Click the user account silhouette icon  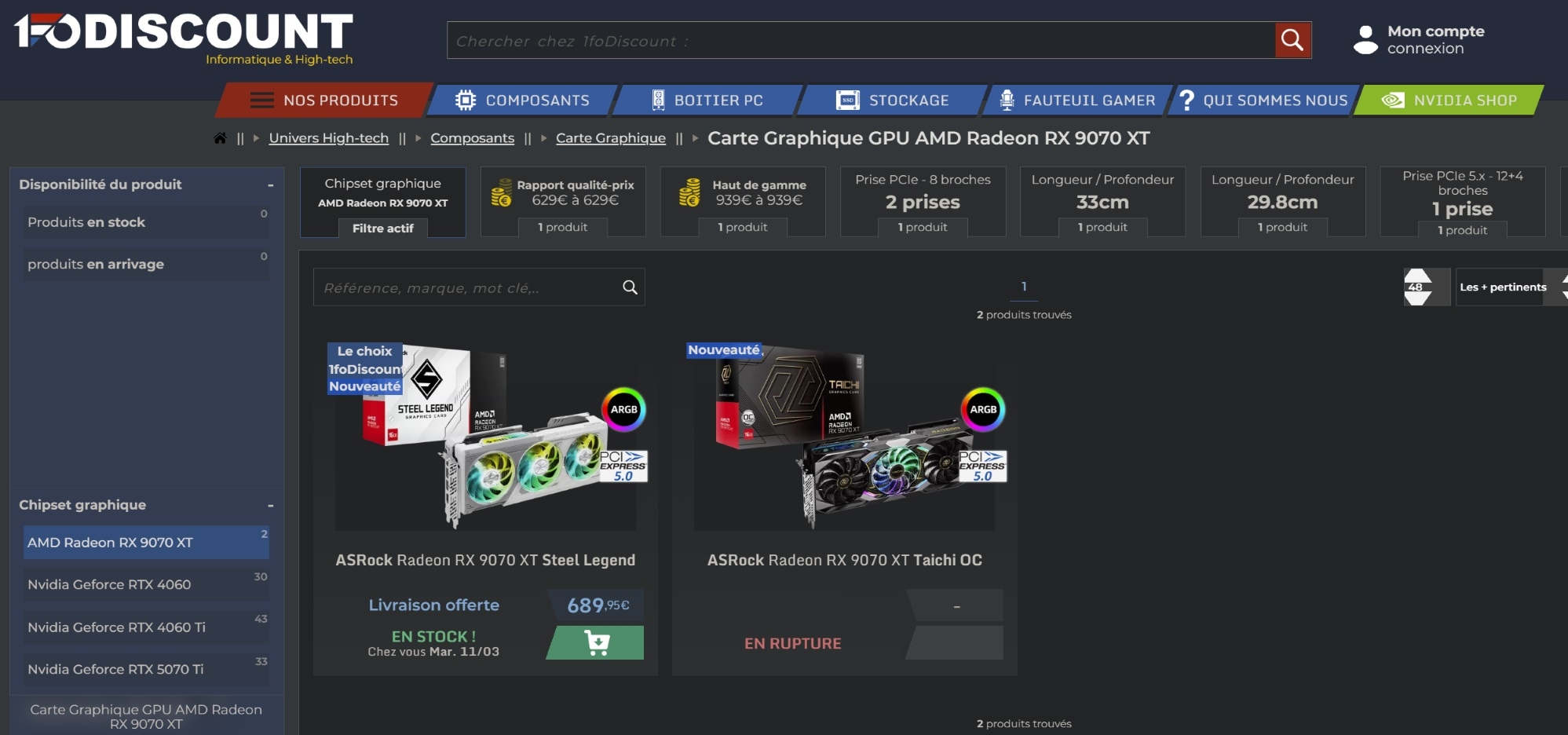click(1365, 40)
